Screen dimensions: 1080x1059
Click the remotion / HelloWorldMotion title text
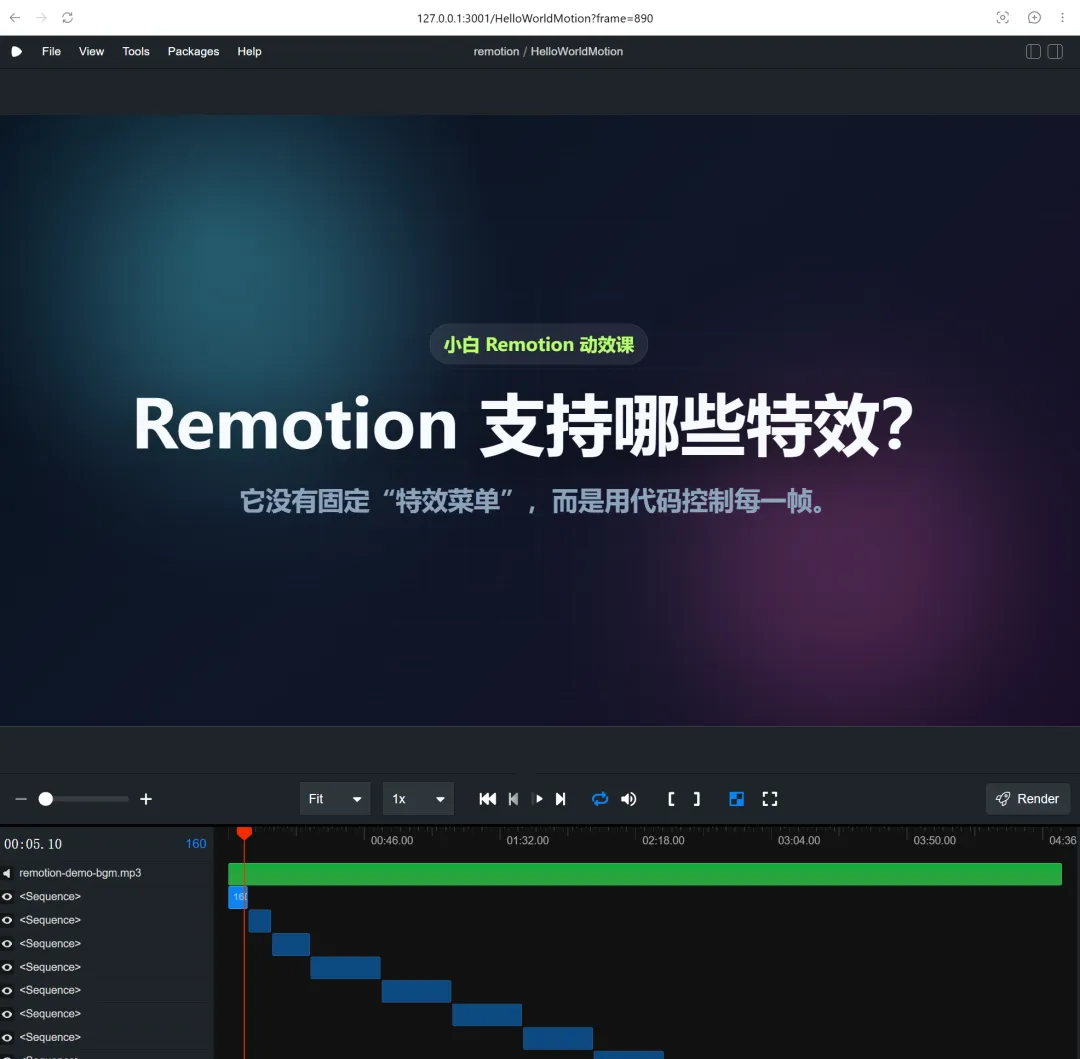[548, 52]
